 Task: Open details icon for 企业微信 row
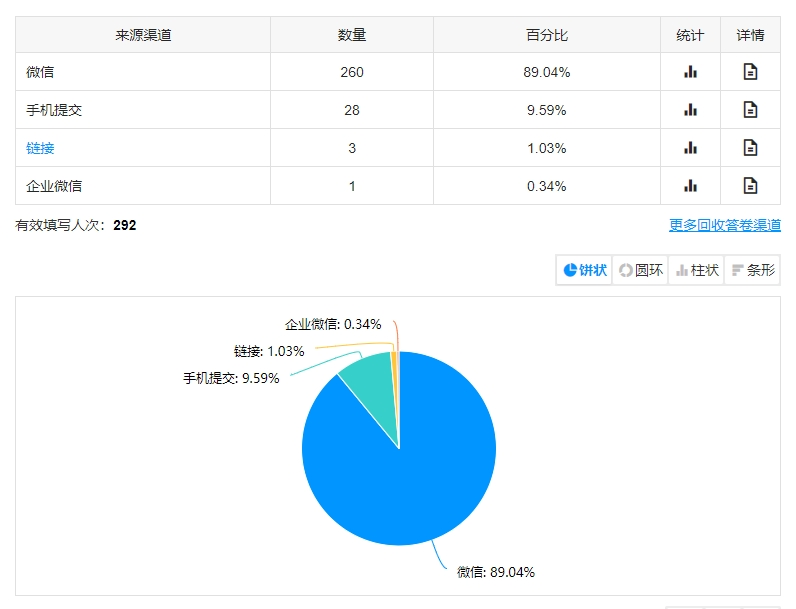750,186
